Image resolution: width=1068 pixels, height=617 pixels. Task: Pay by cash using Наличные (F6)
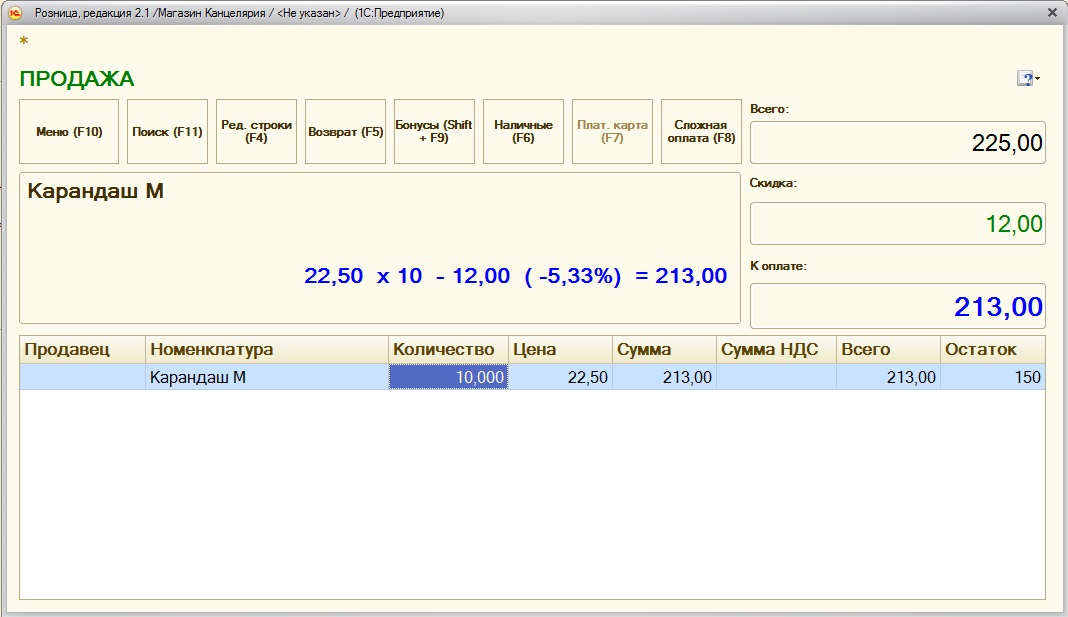(523, 131)
